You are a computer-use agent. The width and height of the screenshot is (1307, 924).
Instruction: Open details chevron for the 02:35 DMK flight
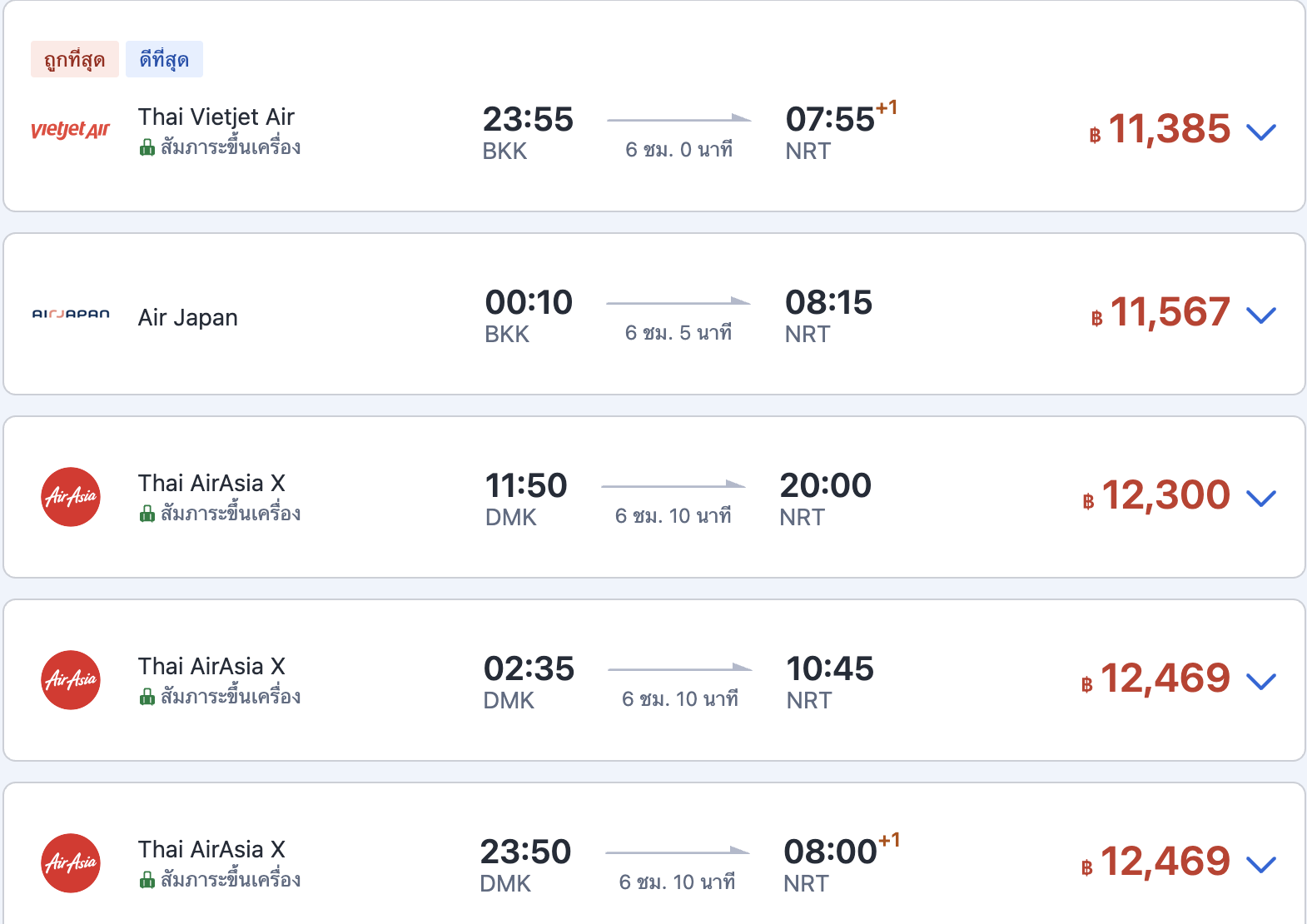click(x=1261, y=681)
